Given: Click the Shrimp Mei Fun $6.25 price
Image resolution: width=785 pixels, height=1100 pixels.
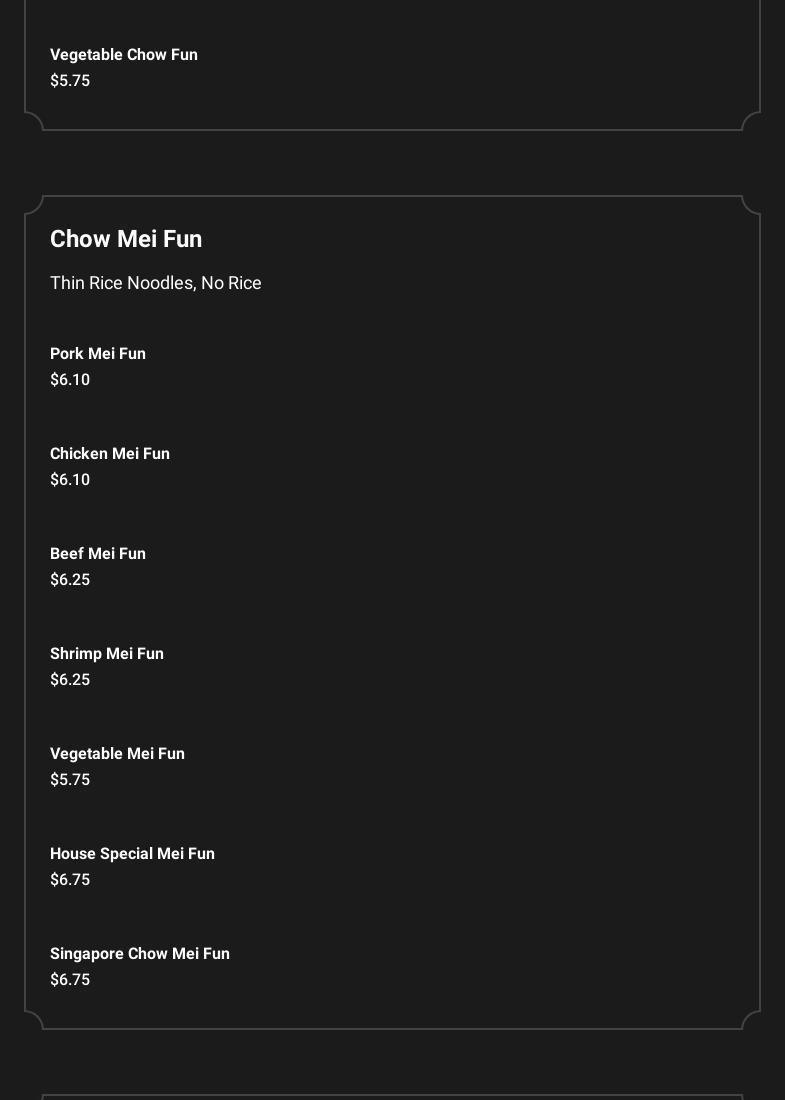Looking at the screenshot, I should click(x=70, y=680).
